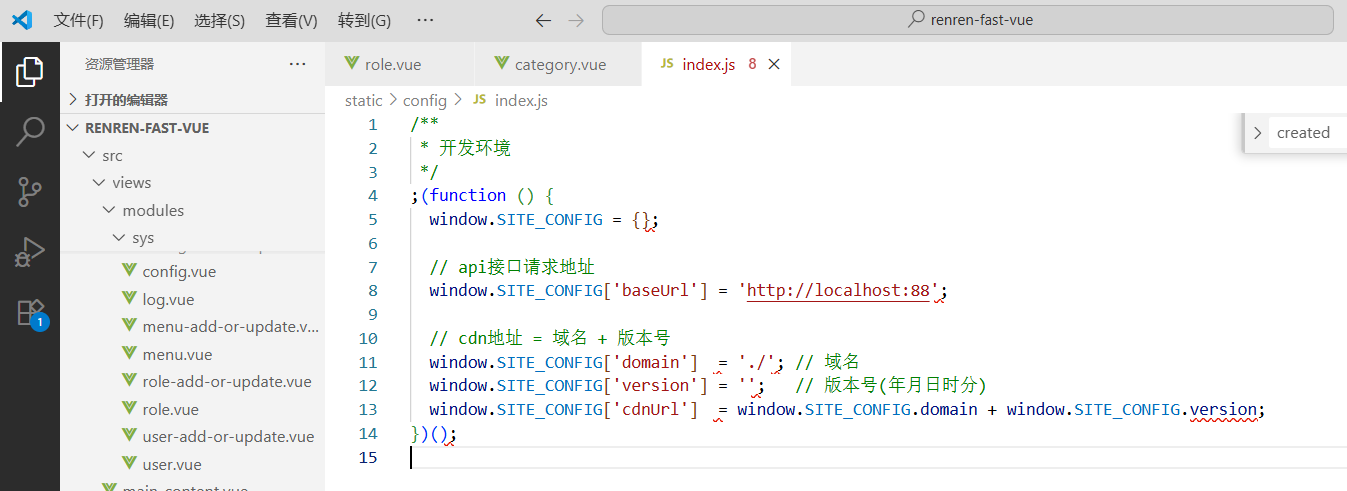
Task: Open log.vue in the file tree
Action: click(168, 299)
